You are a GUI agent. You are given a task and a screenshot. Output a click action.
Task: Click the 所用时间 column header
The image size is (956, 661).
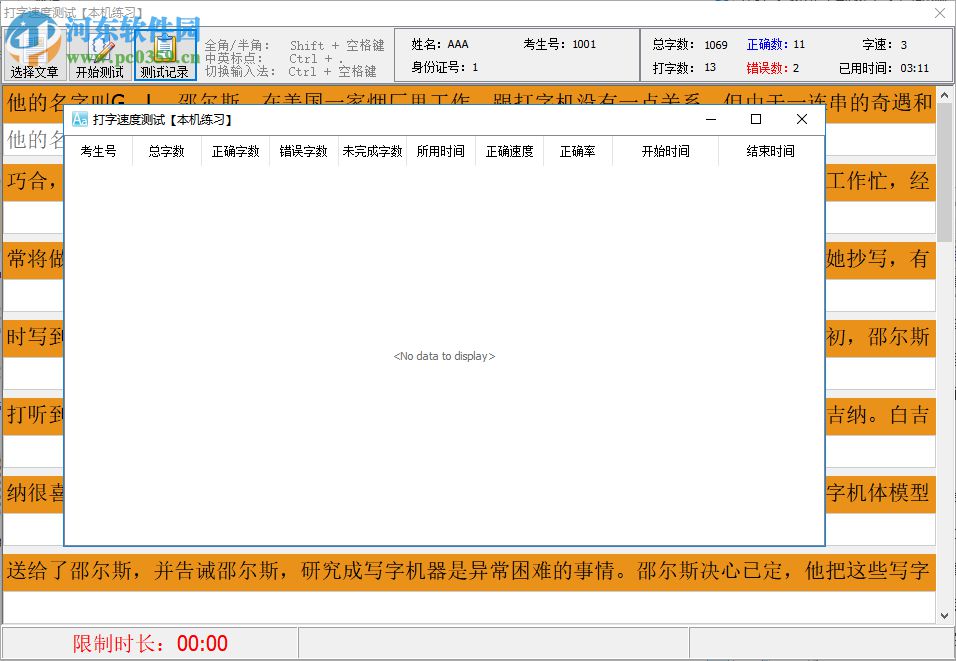[440, 152]
